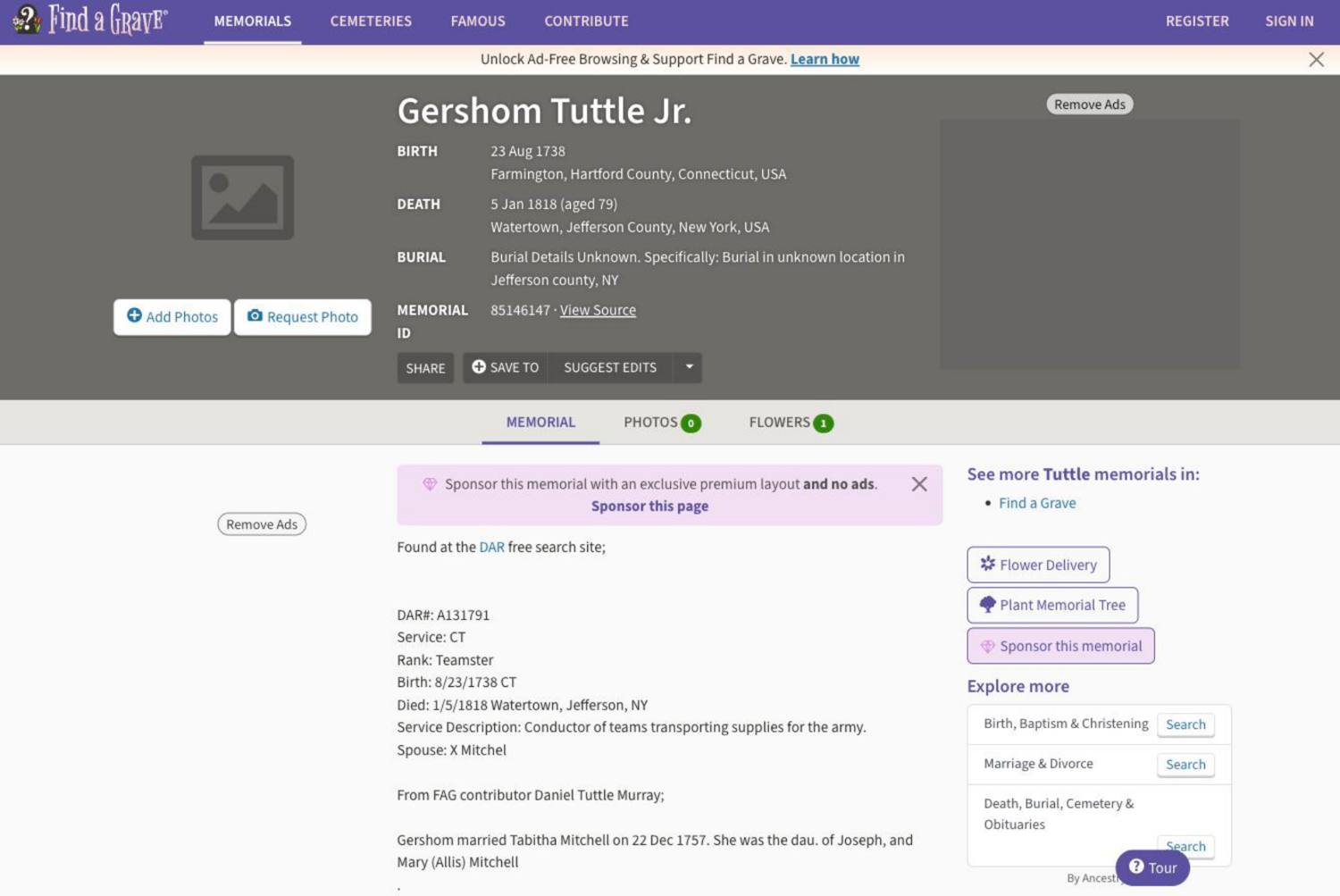
Task: Open the Memorials navigation menu
Action: coord(253,21)
